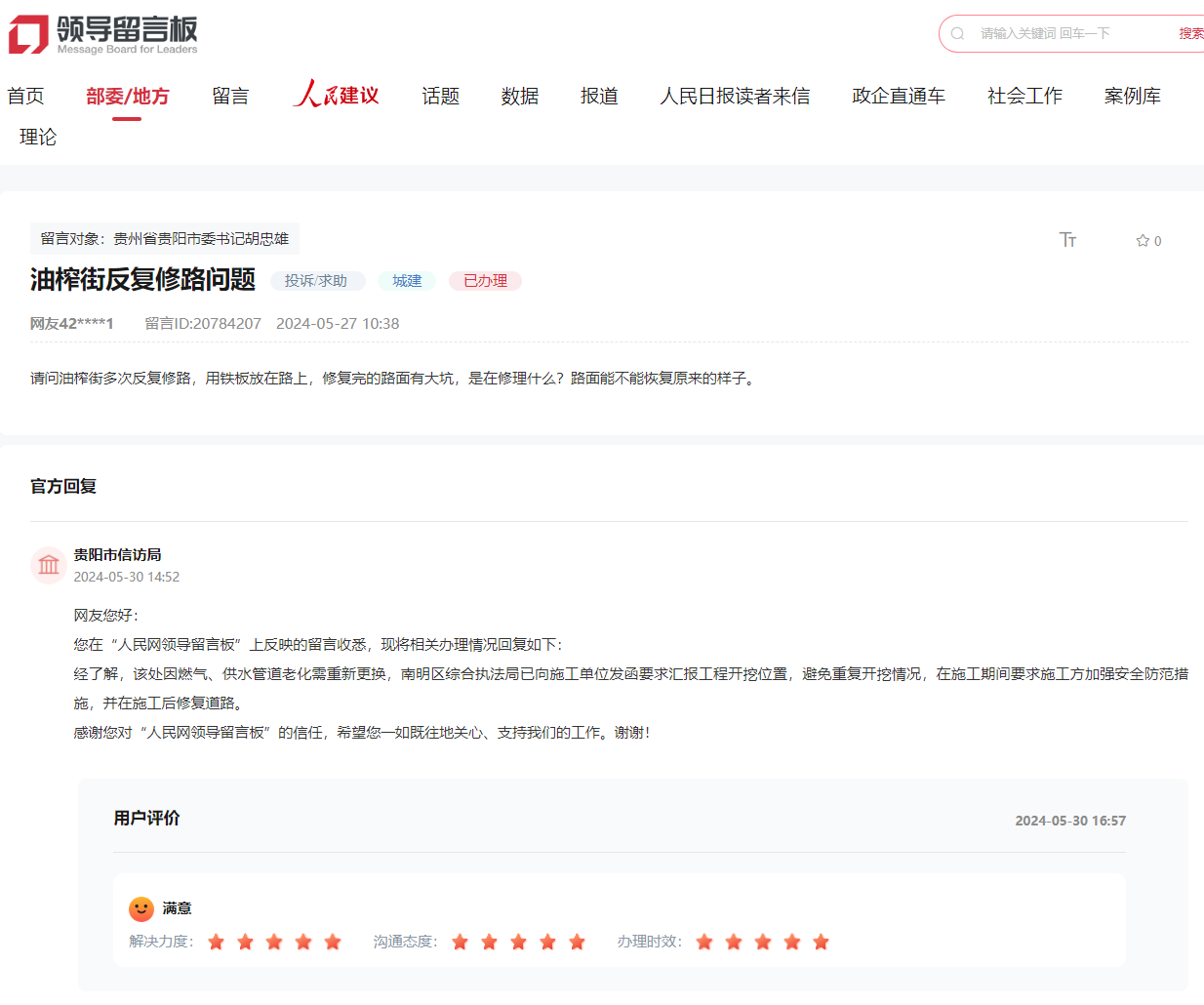Click the orange smiley face satisfaction icon

(x=141, y=908)
